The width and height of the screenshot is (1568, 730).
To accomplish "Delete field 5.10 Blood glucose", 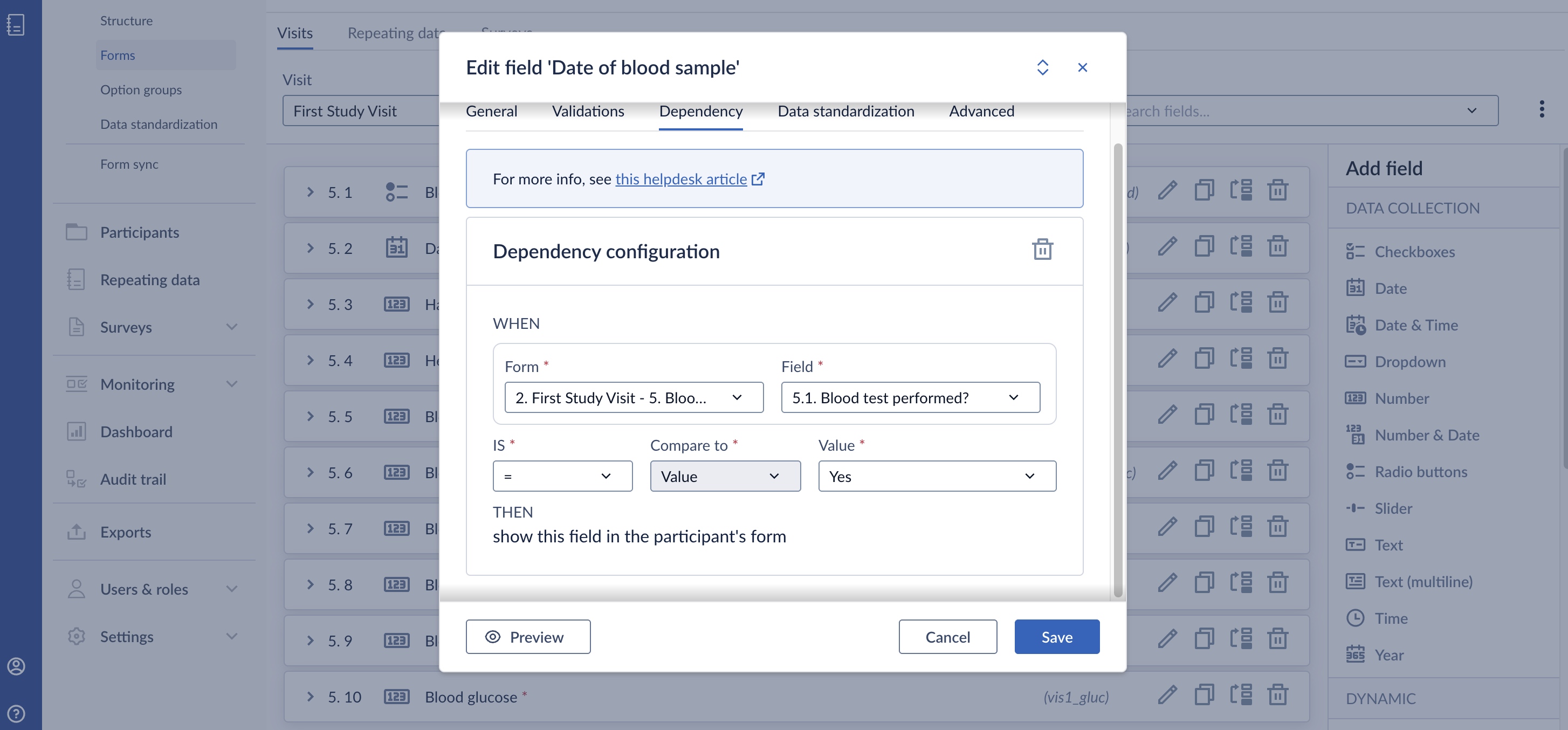I will (1277, 695).
